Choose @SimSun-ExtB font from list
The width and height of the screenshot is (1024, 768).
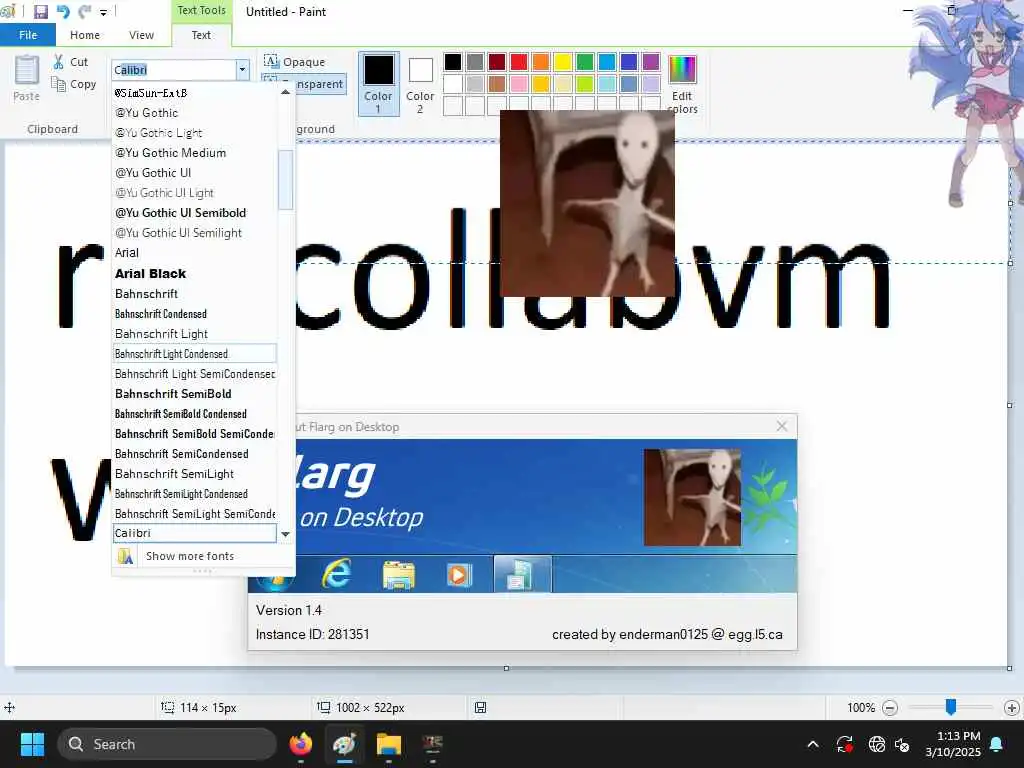point(195,93)
